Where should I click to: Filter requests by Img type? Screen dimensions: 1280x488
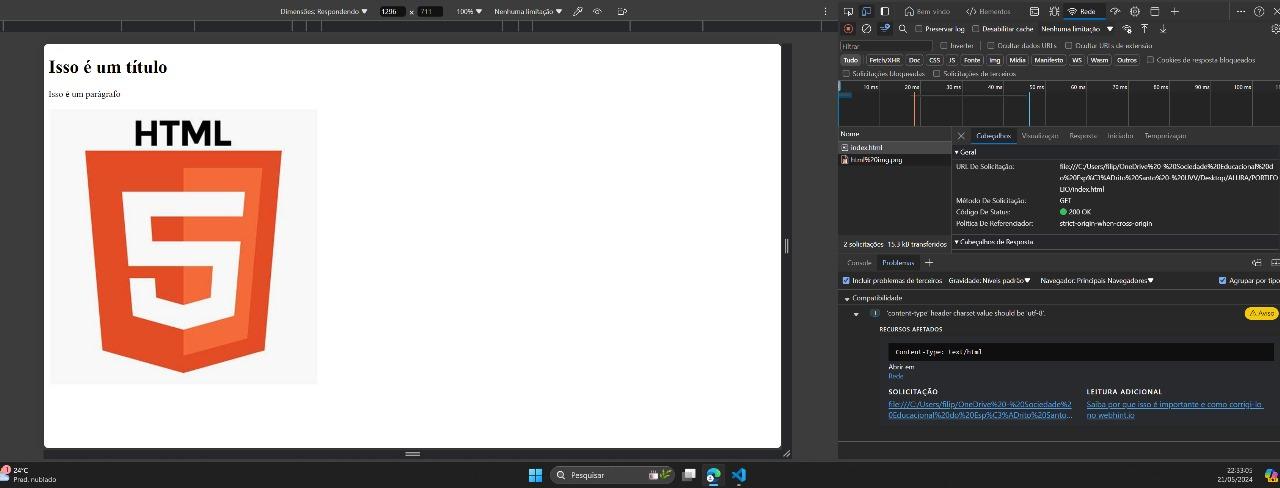995,60
